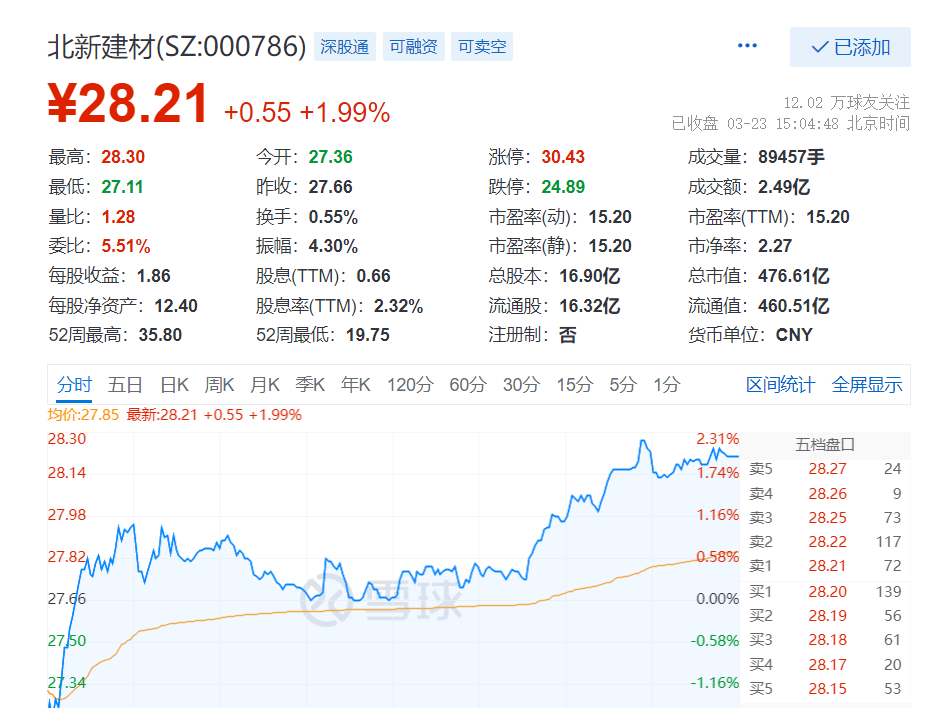Image resolution: width=925 pixels, height=708 pixels.
Task: Select the 60分 interval tab
Action: pos(468,385)
